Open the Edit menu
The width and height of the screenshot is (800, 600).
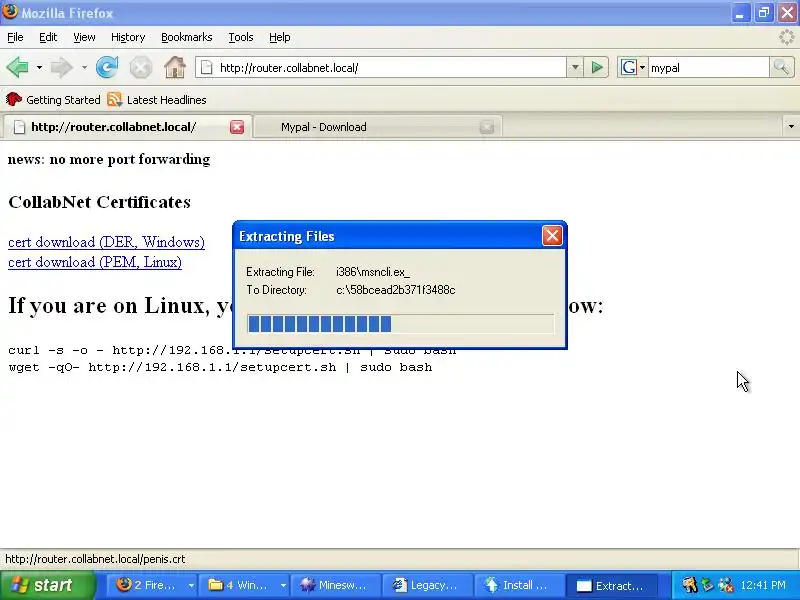pyautogui.click(x=48, y=37)
